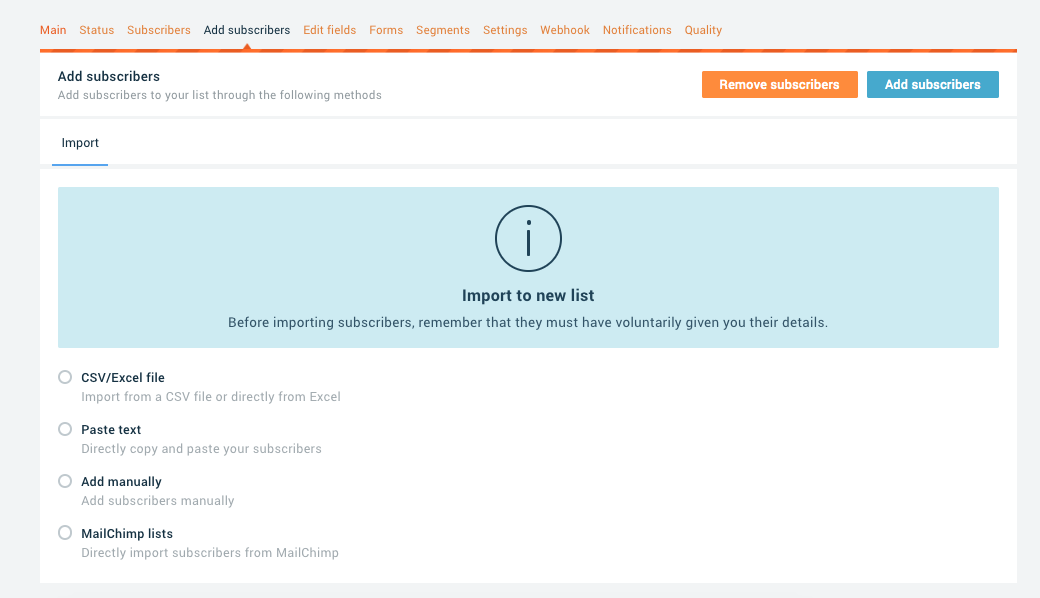Switch to the Quality tab
This screenshot has width=1040, height=598.
pyautogui.click(x=703, y=30)
